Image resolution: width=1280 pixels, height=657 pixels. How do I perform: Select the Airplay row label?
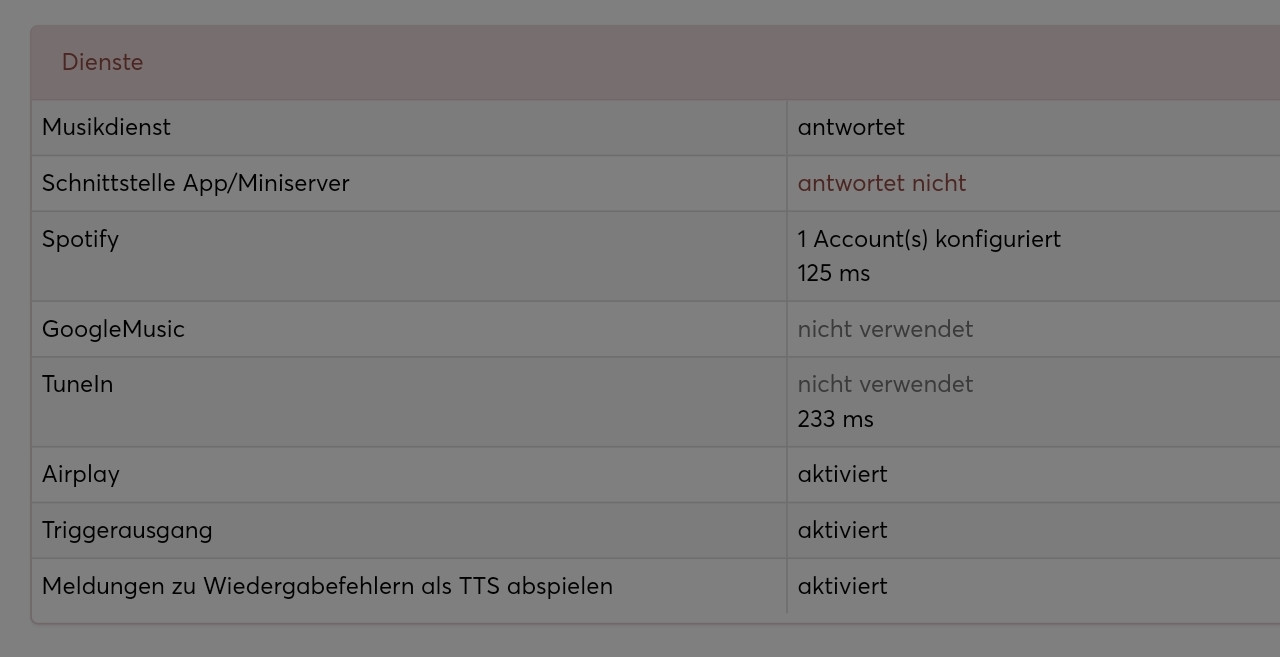pyautogui.click(x=81, y=474)
